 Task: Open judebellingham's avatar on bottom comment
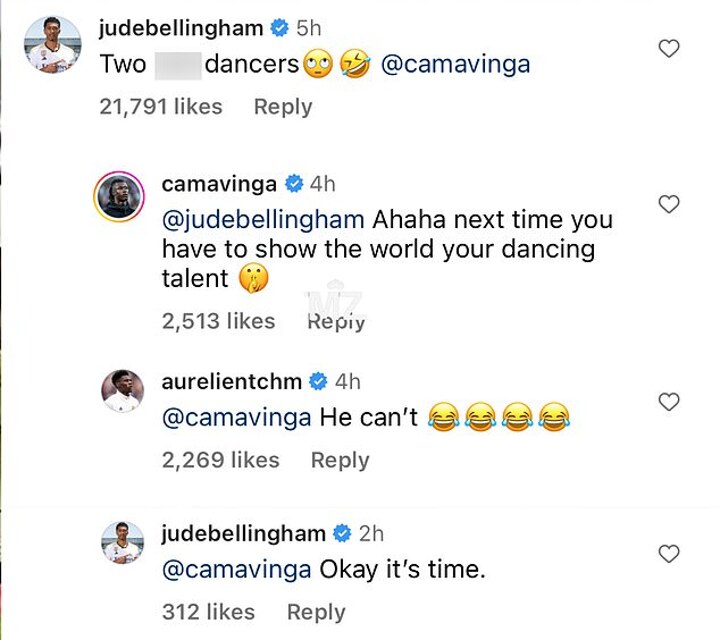[x=122, y=543]
